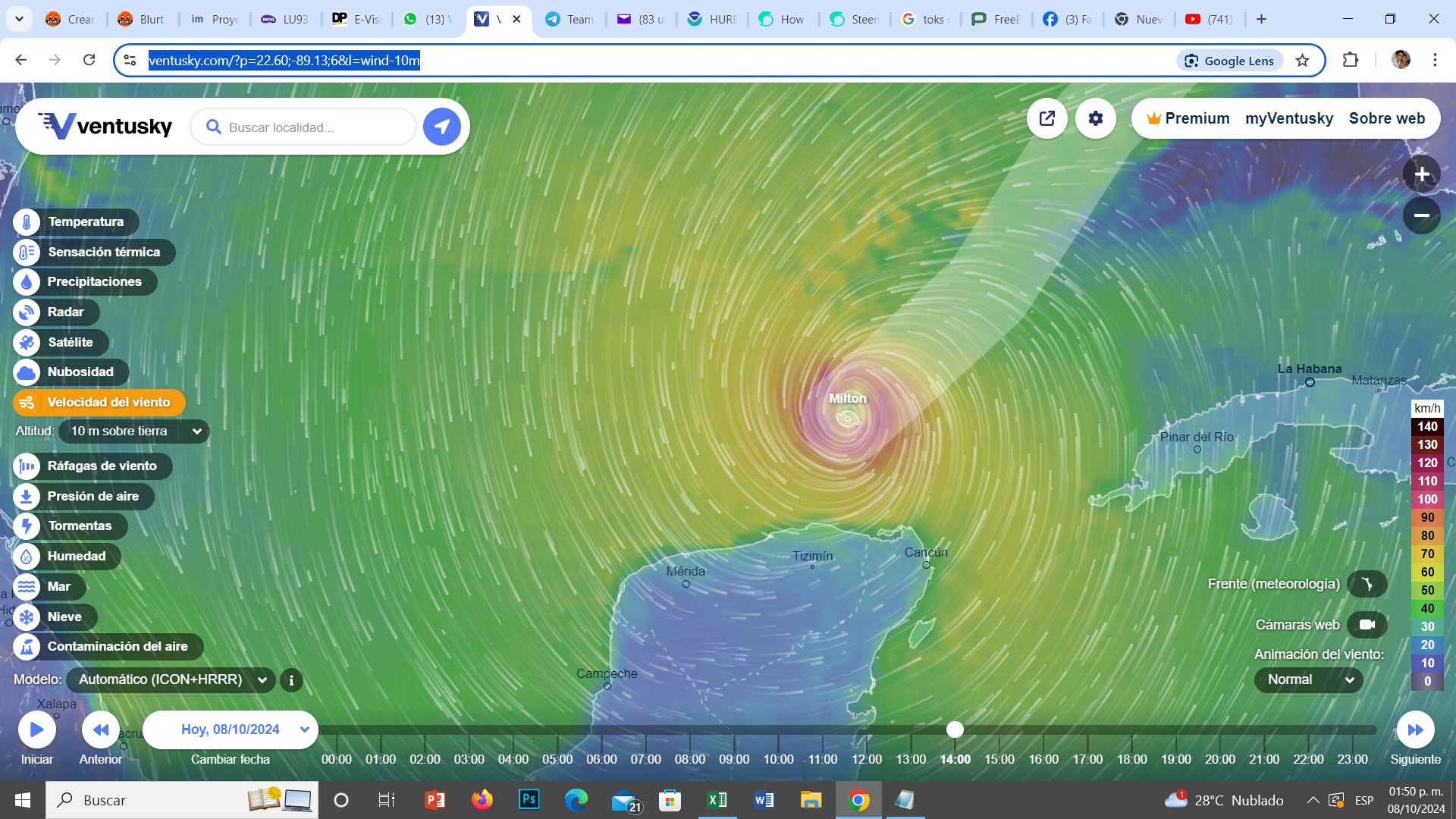This screenshot has width=1456, height=819.
Task: Open the Sobre web menu item
Action: (1386, 118)
